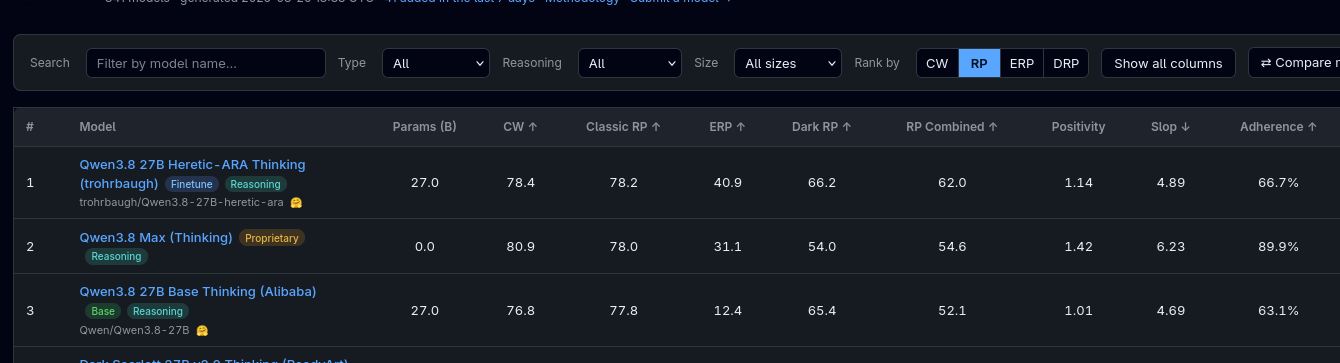Sort table by Classic RP column
Screen dimensions: 1340x363
tap(623, 127)
